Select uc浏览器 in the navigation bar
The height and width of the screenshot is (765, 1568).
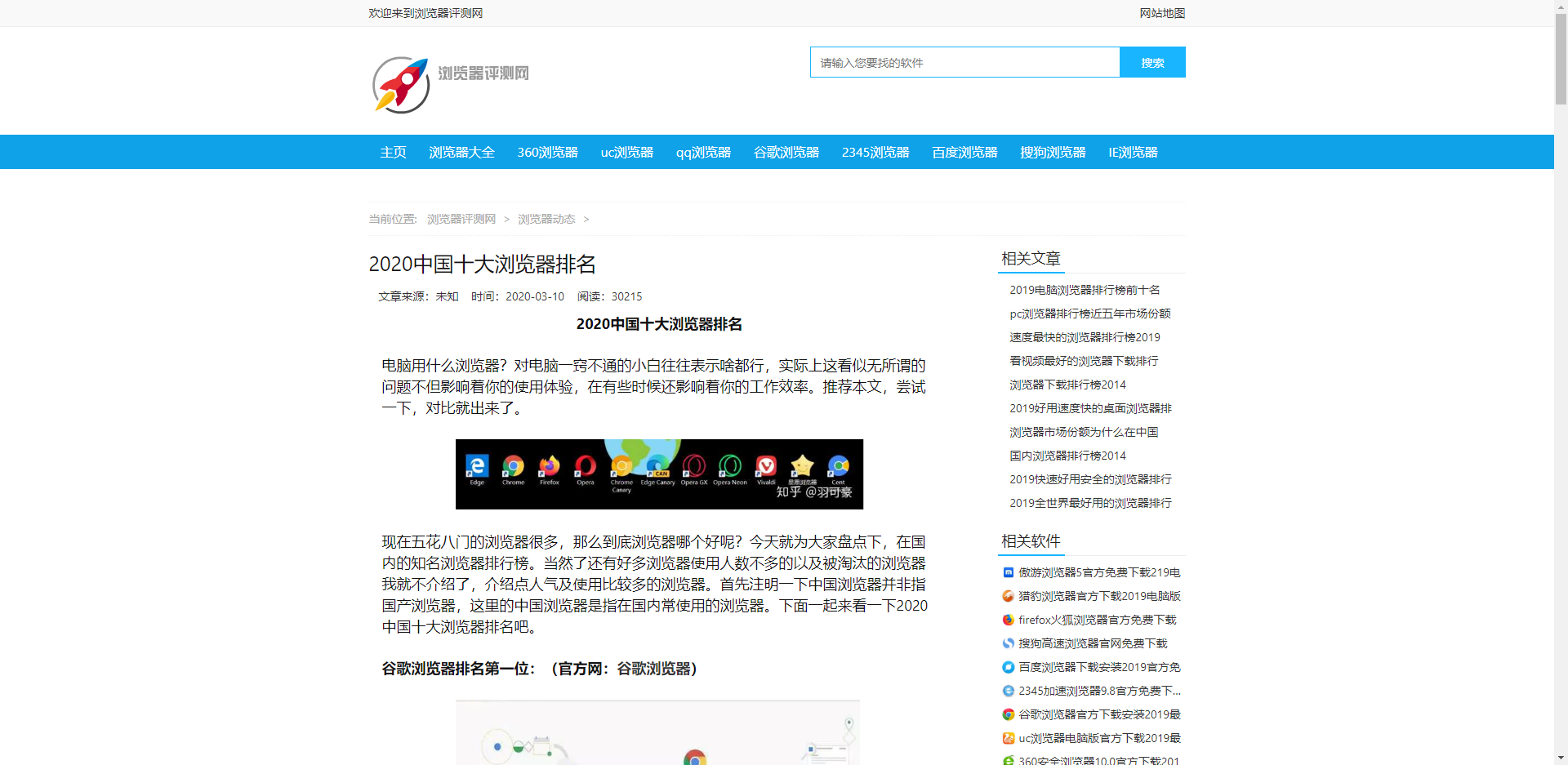click(x=626, y=152)
